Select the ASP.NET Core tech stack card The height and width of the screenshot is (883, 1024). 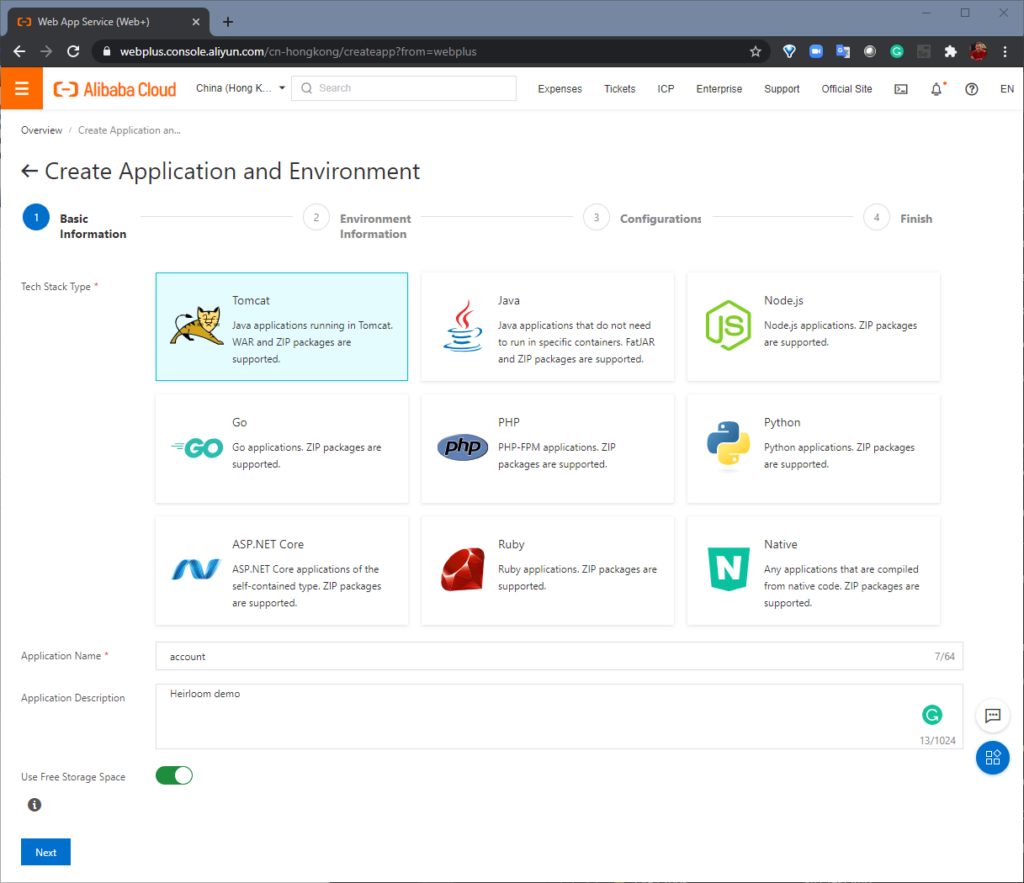tap(281, 571)
